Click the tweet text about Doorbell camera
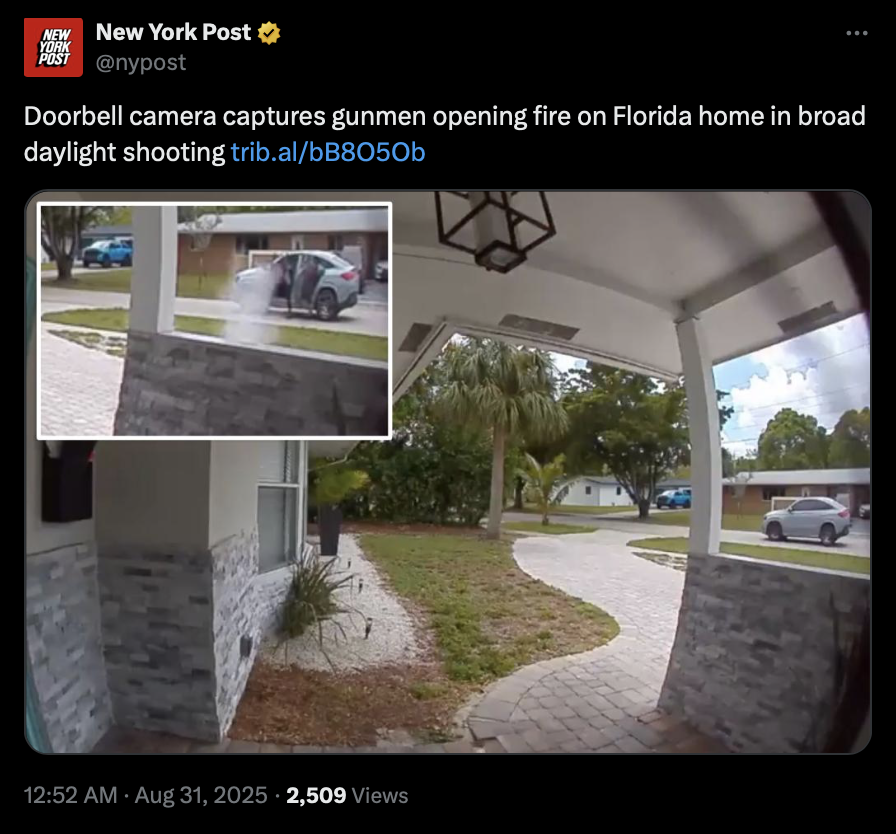 coord(445,134)
